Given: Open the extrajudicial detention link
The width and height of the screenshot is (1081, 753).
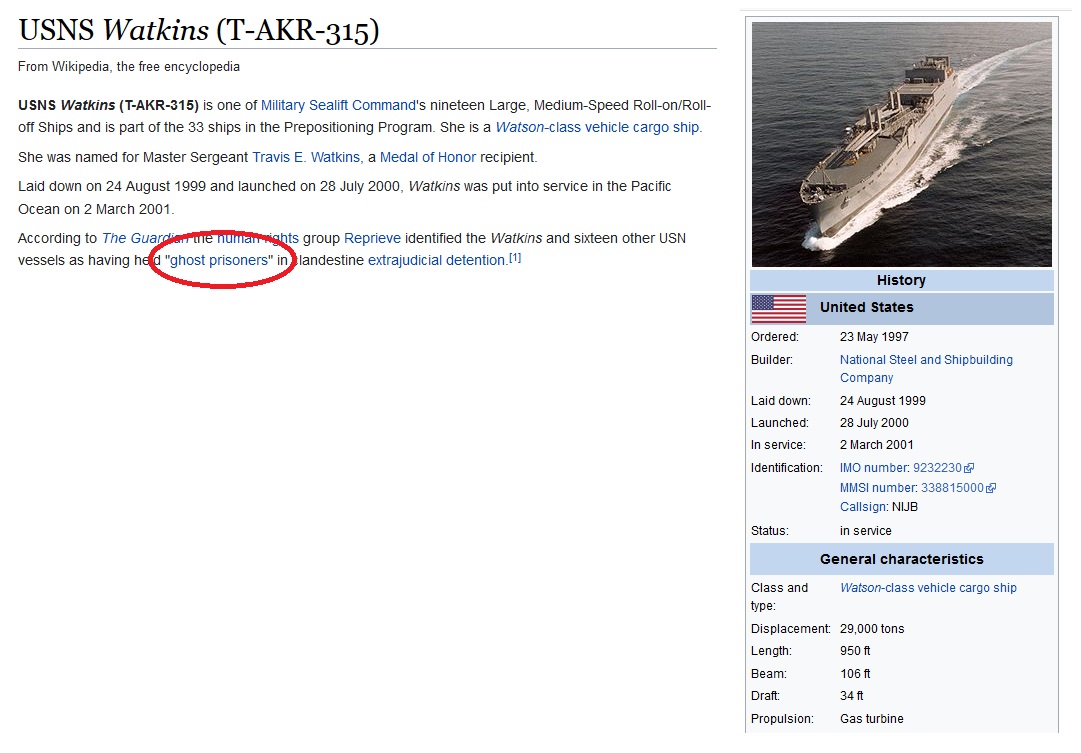Looking at the screenshot, I should (x=436, y=261).
